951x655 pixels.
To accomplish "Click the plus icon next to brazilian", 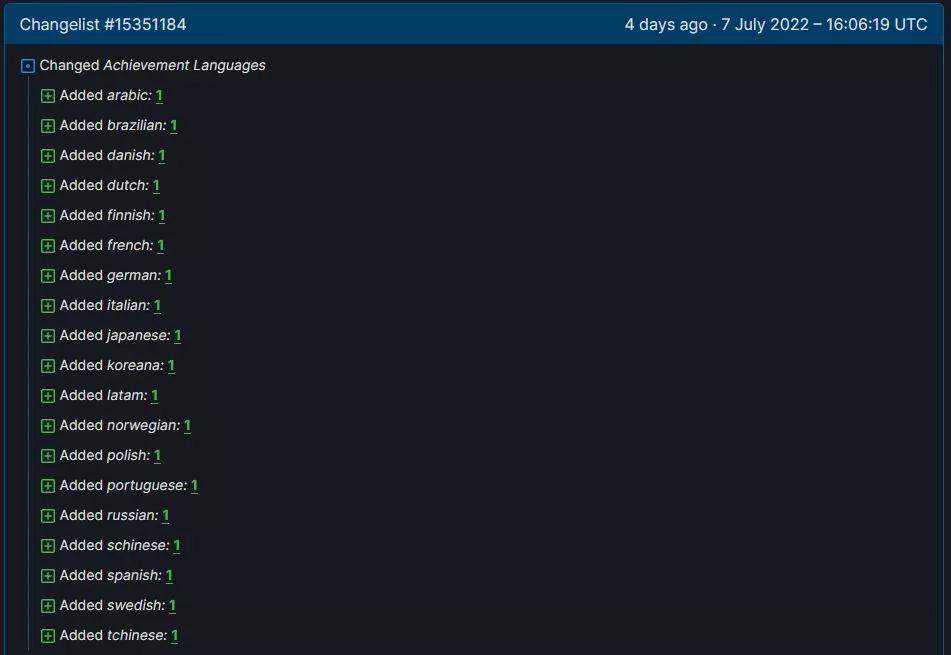I will [x=48, y=126].
